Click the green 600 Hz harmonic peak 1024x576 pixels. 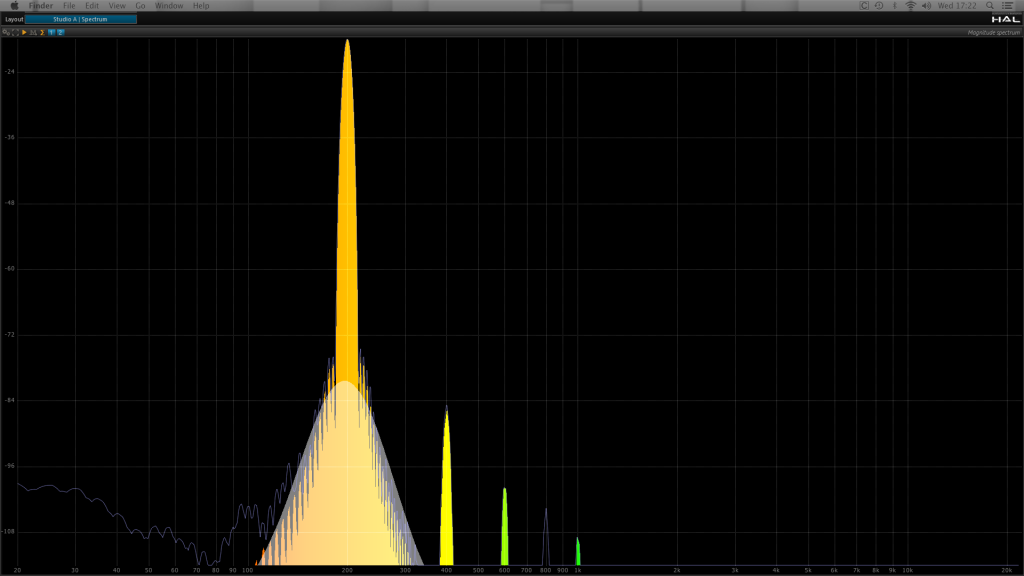[x=504, y=526]
